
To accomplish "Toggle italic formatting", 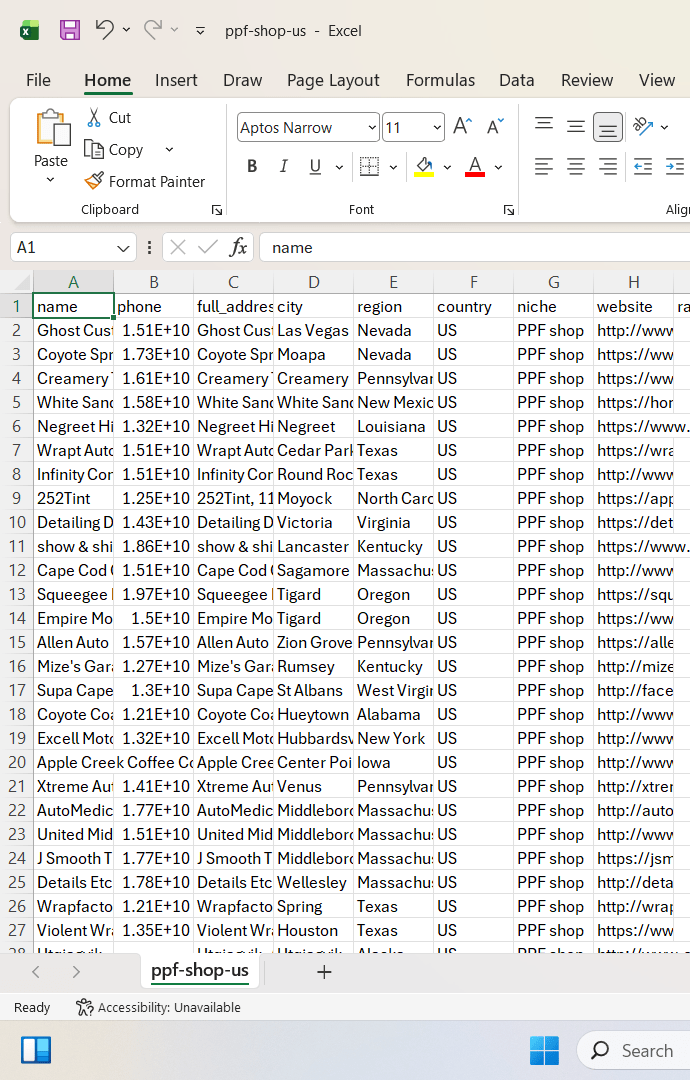I will pyautogui.click(x=283, y=166).
